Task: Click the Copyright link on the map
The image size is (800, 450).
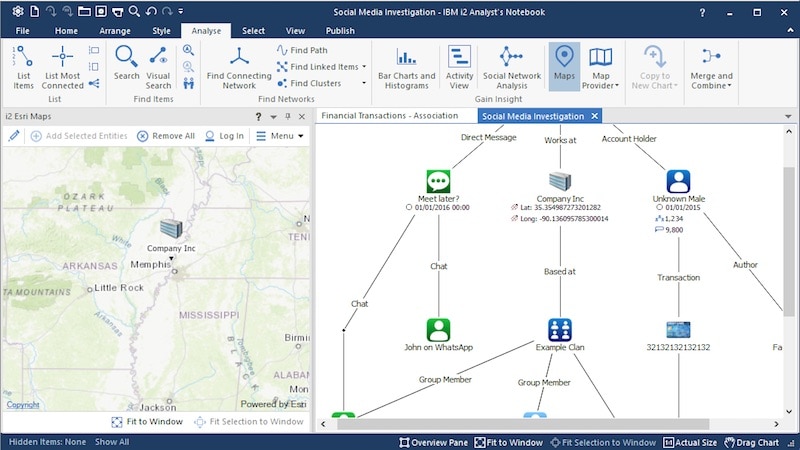Action: [23, 405]
